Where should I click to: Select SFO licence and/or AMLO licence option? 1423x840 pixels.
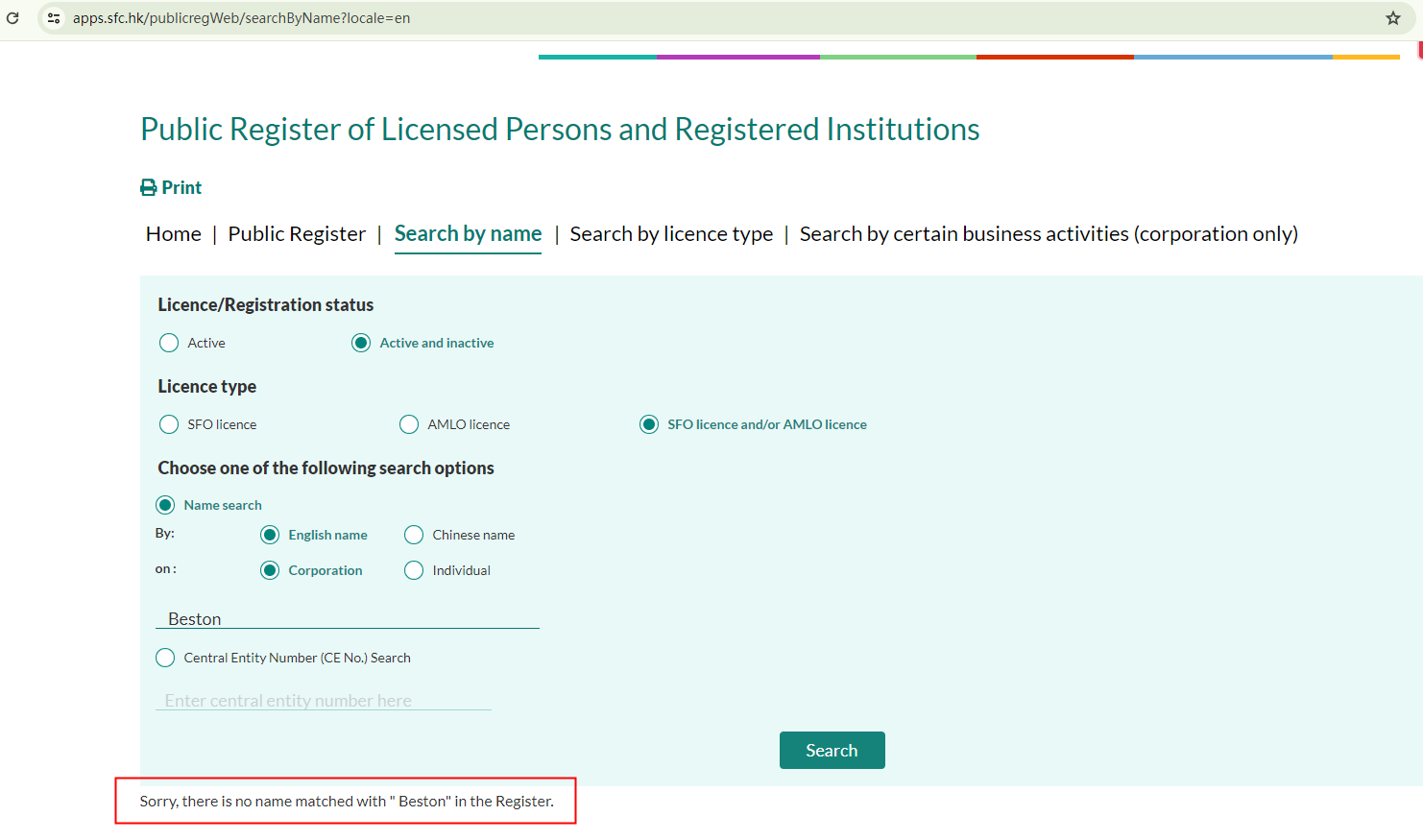649,424
